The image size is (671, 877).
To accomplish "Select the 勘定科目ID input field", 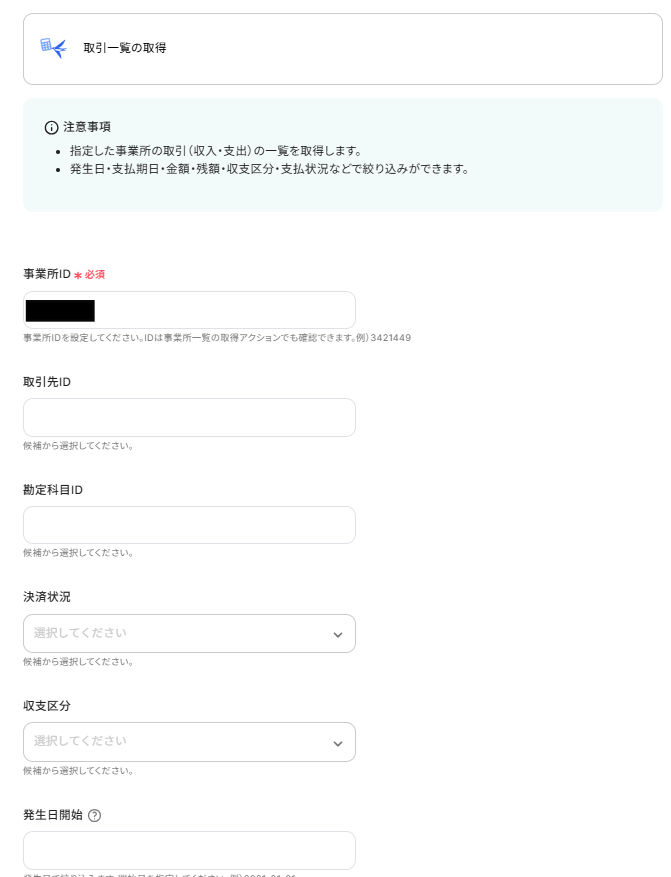I will tap(189, 525).
